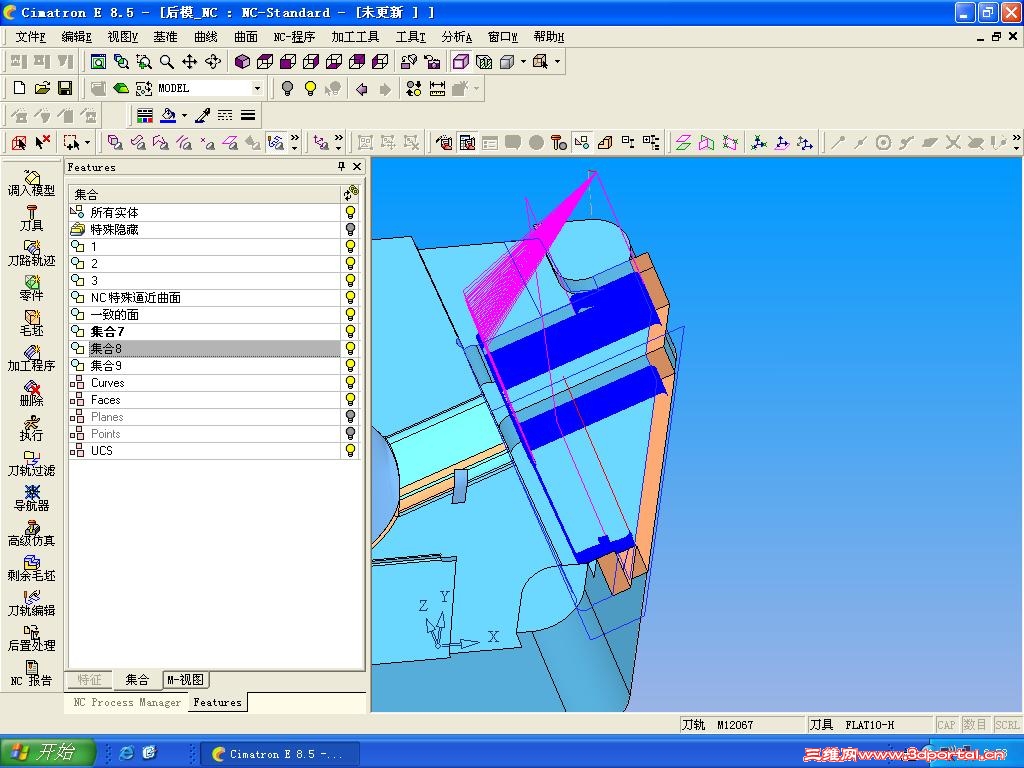1024x768 pixels.
Task: Toggle visibility bulb for 集合7
Action: (x=350, y=331)
